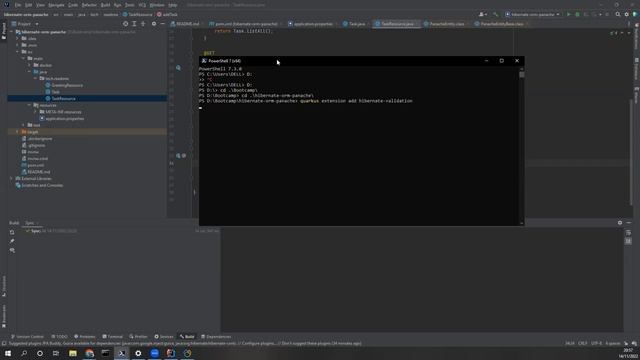
Task: Open IDE settings gear in top toolbar
Action: [x=627, y=14]
